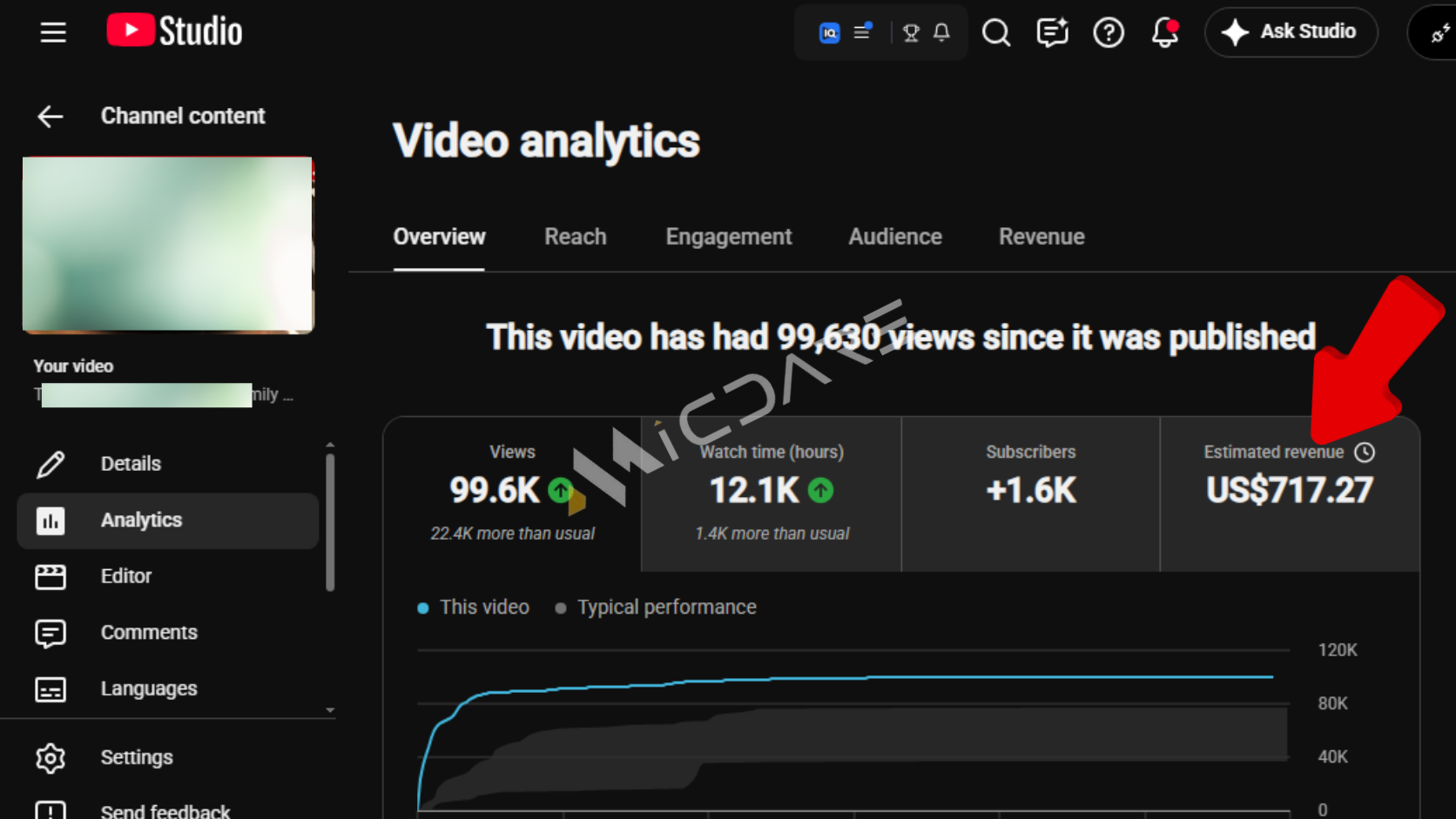Screen dimensions: 1456x819
Task: Select the Subscribers +1.6K metric card
Action: [x=1031, y=493]
